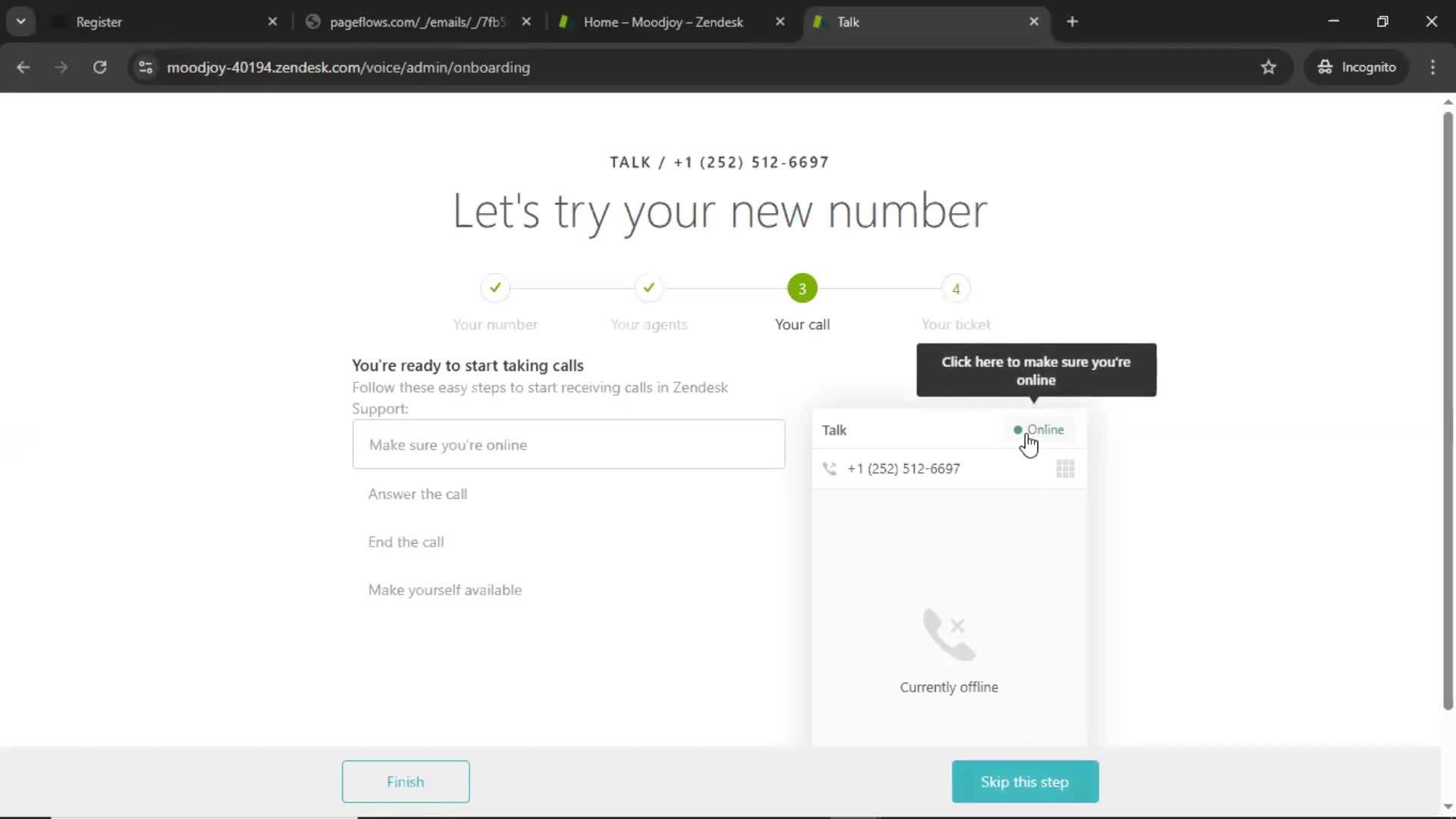Viewport: 1456px width, 819px height.
Task: Open the Chrome three-dot menu
Action: [1433, 67]
